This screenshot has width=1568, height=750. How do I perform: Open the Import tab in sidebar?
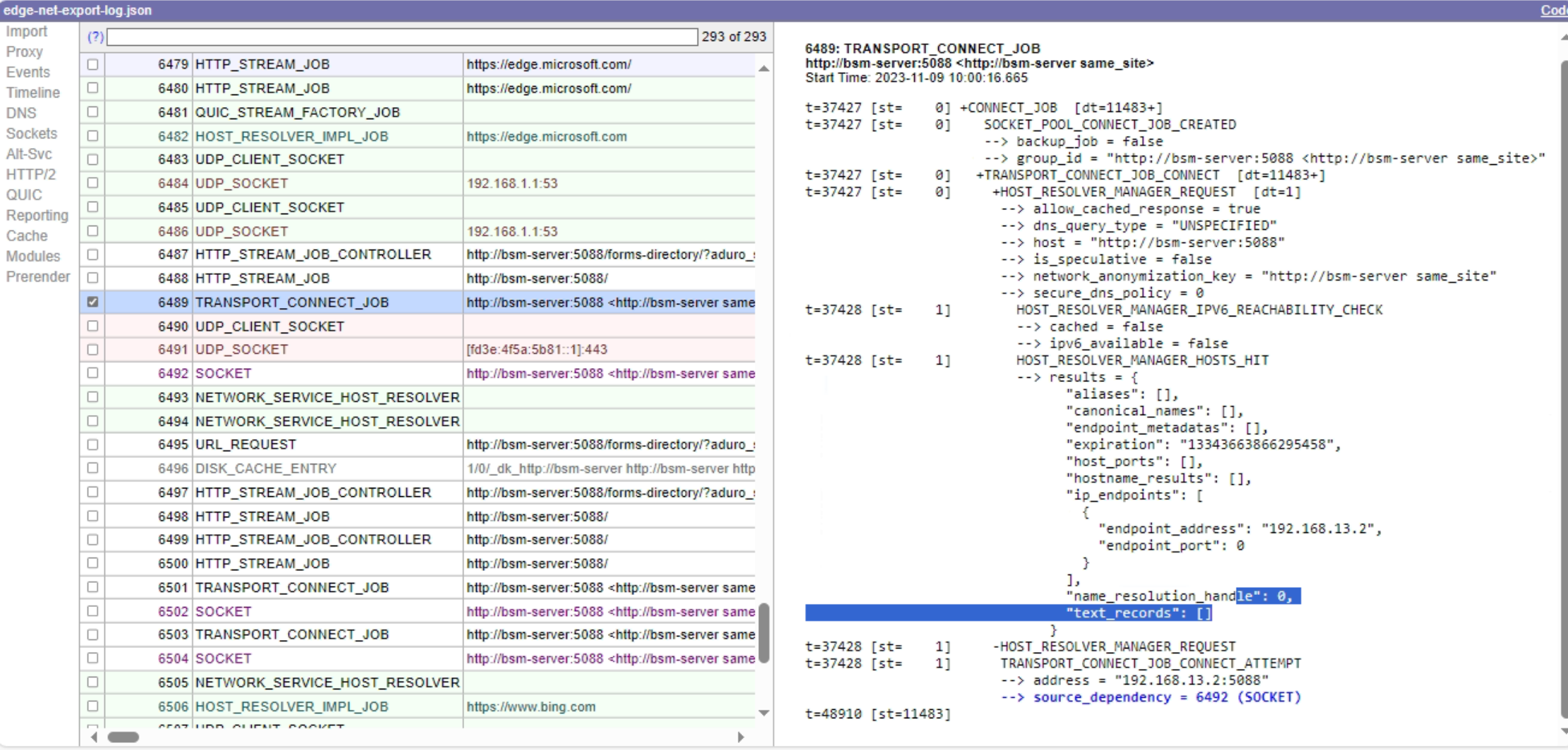[x=26, y=32]
